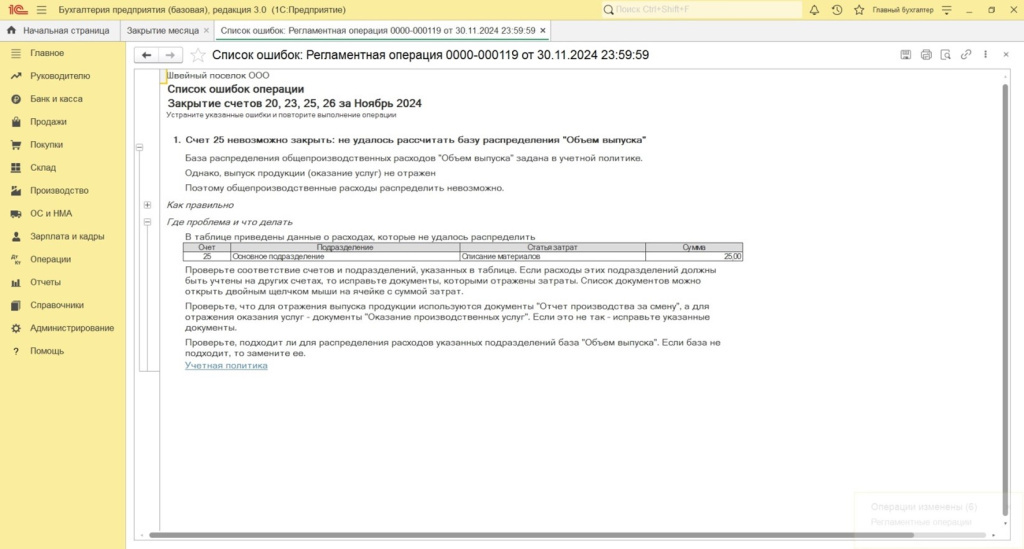
Task: Click the Подразделение column header
Action: (x=345, y=247)
